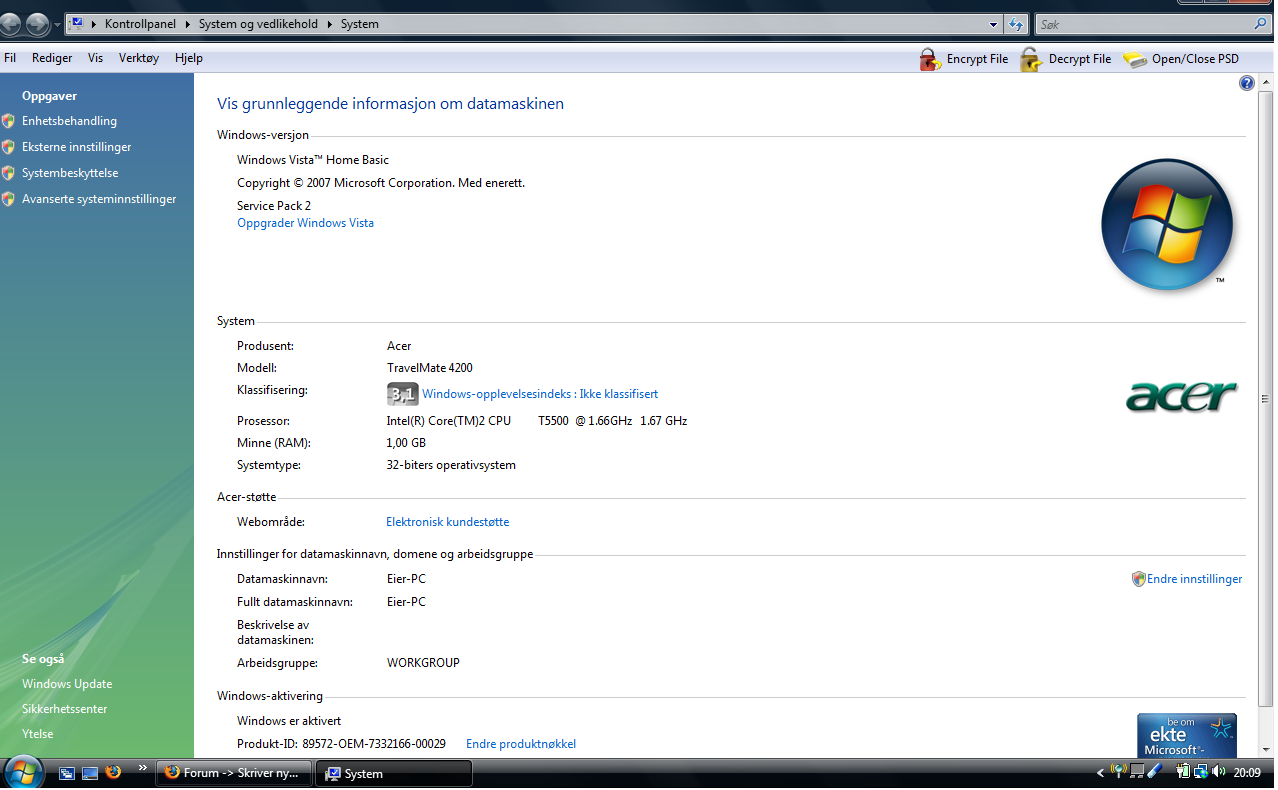Expand arrow after Kontrollpanel breadcrumb
Screen dimensions: 1278x790
[189, 24]
